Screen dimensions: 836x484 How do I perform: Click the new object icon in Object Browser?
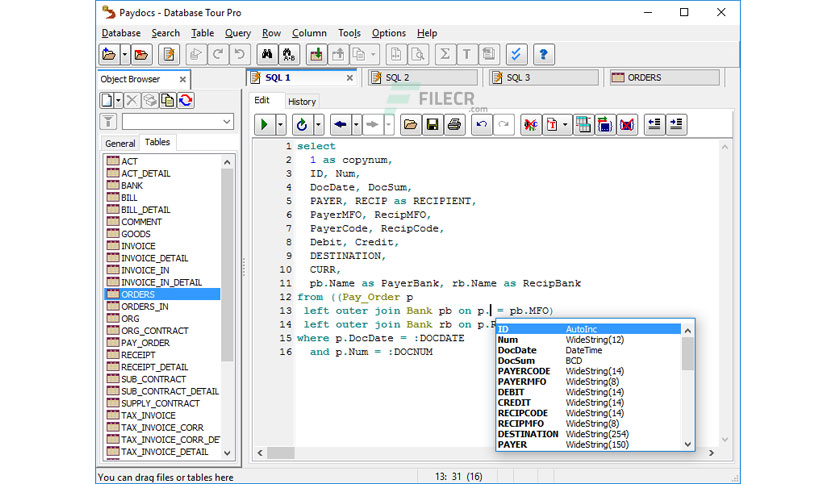[x=107, y=100]
